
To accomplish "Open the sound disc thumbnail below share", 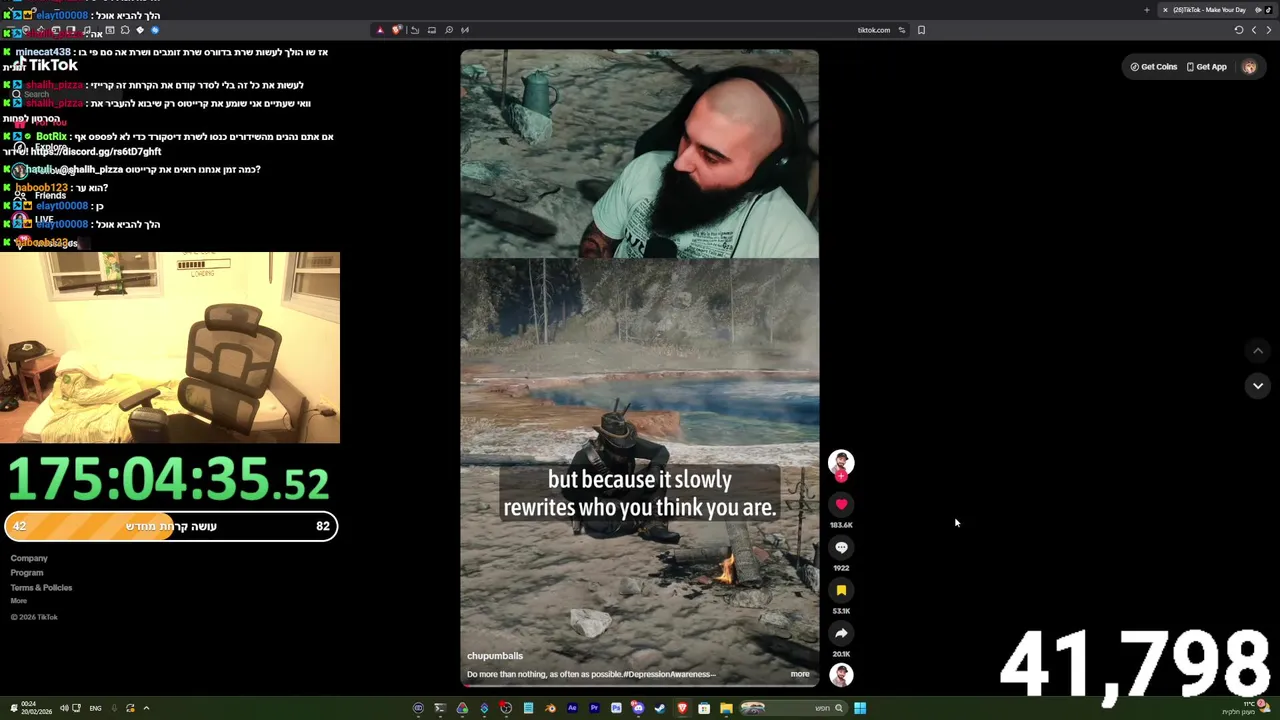I will point(841,675).
